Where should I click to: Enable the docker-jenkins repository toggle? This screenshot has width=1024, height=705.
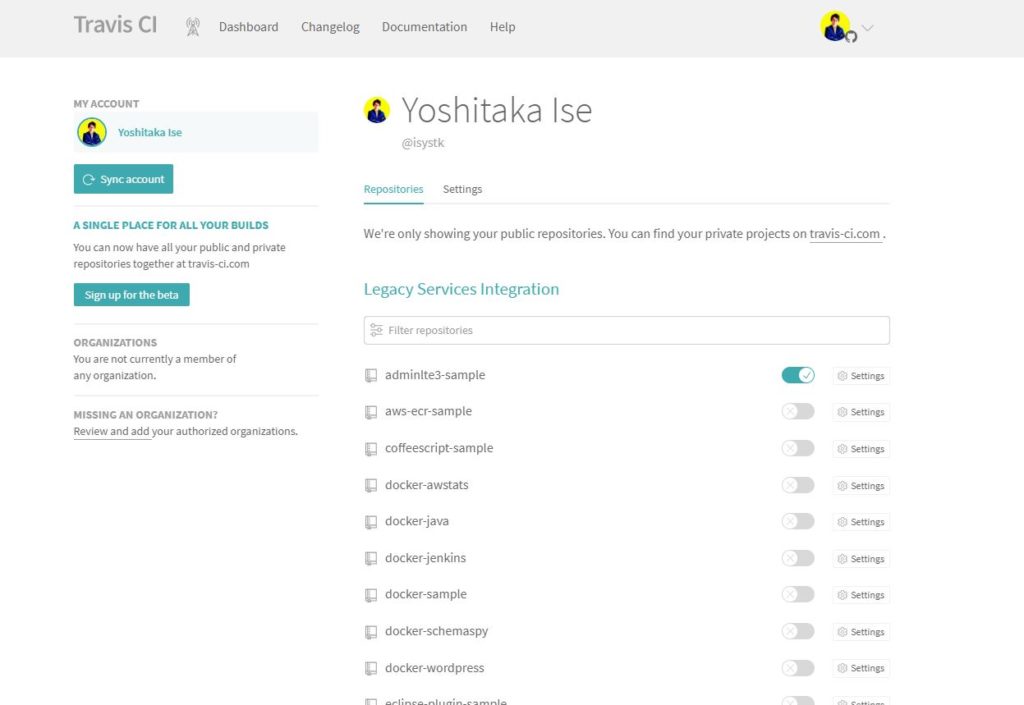point(798,558)
